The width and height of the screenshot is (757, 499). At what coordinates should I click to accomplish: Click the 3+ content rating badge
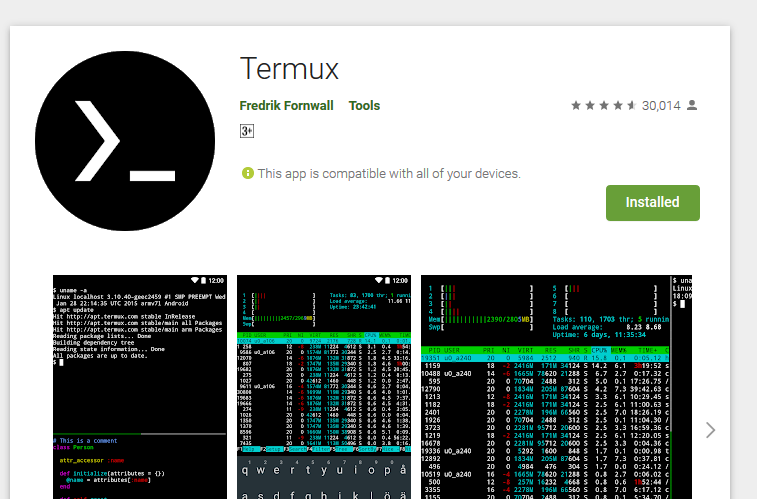(247, 131)
